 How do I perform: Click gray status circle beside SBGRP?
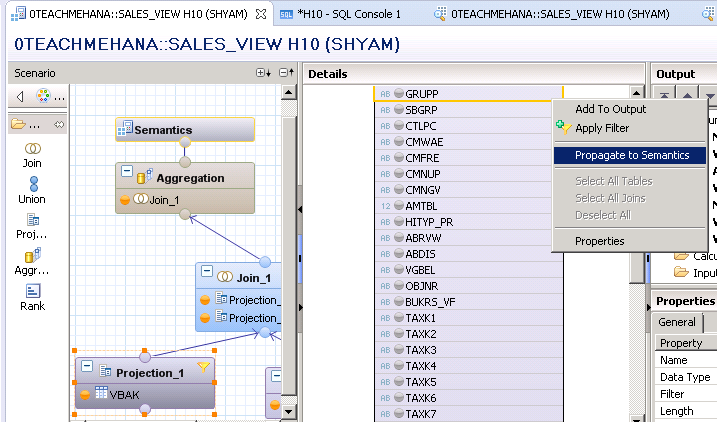(x=398, y=110)
